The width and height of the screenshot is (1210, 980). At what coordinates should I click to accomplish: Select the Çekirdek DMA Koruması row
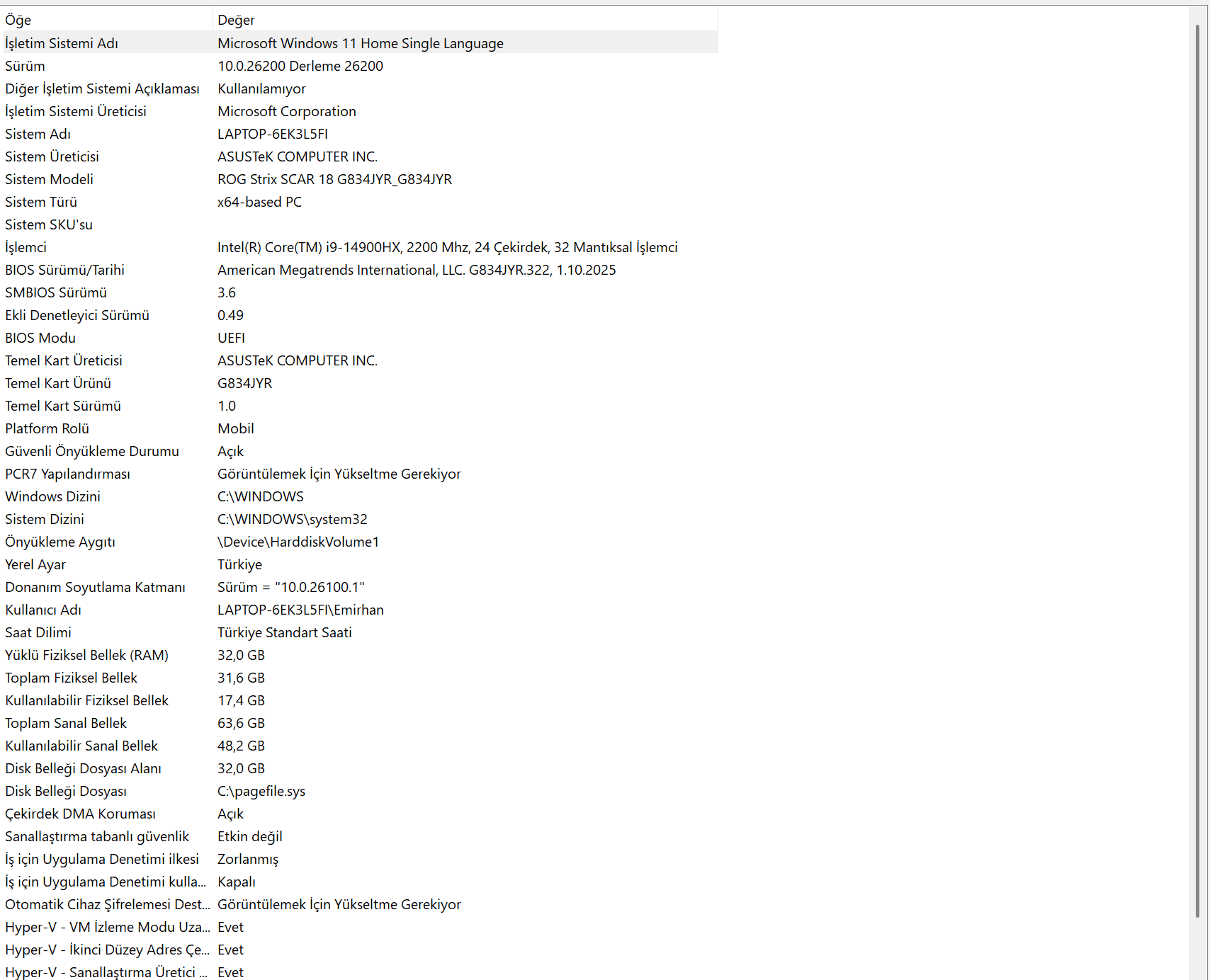coord(360,814)
